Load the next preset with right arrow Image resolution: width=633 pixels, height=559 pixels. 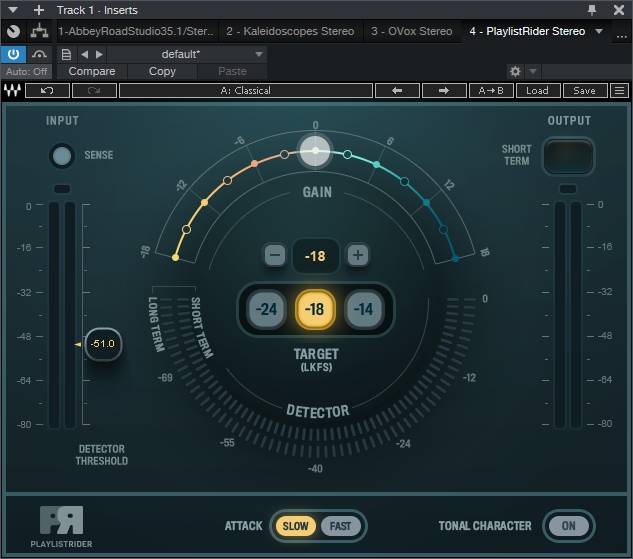coord(443,90)
